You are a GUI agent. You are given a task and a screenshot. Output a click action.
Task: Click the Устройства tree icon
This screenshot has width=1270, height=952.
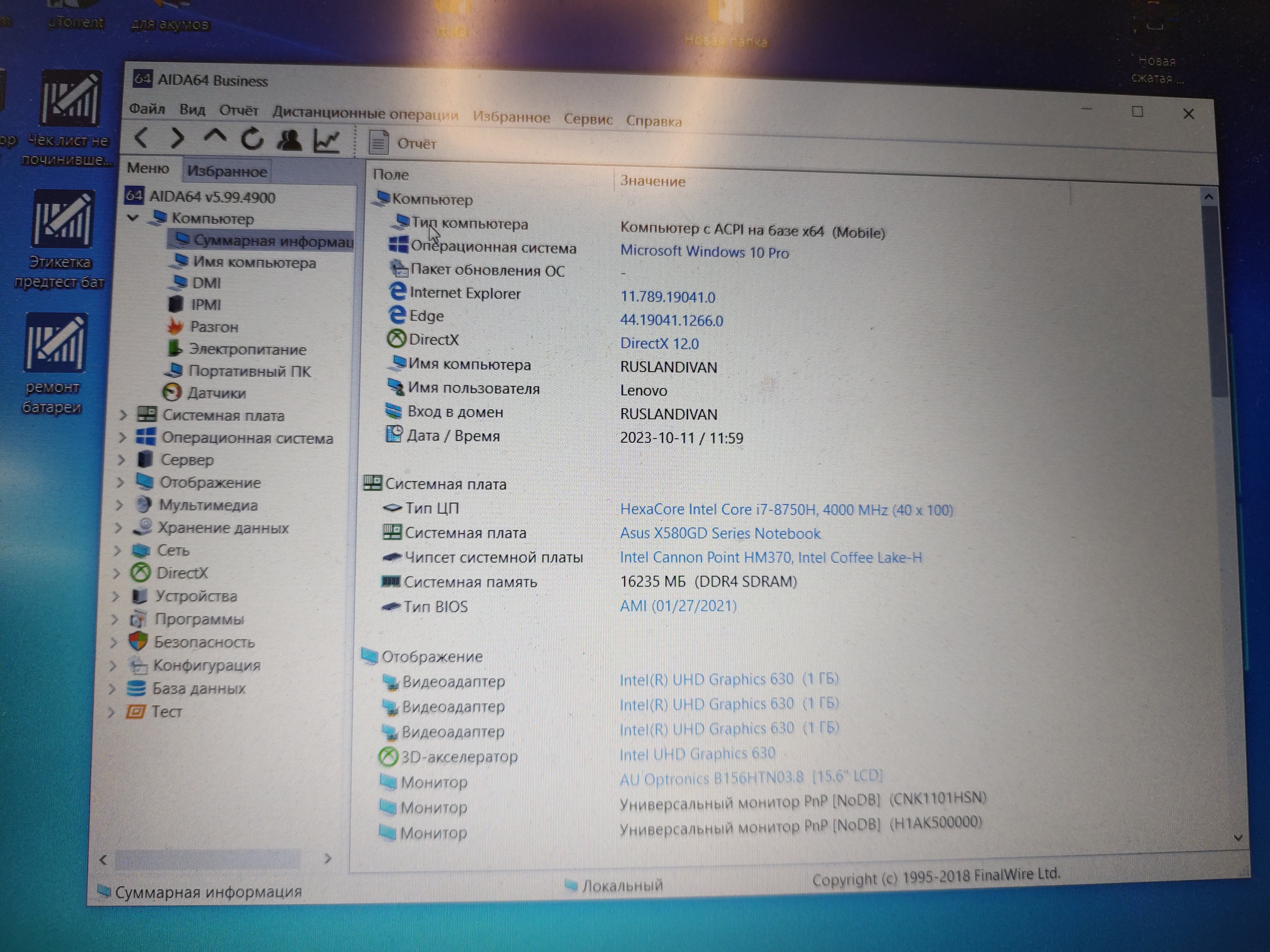139,596
